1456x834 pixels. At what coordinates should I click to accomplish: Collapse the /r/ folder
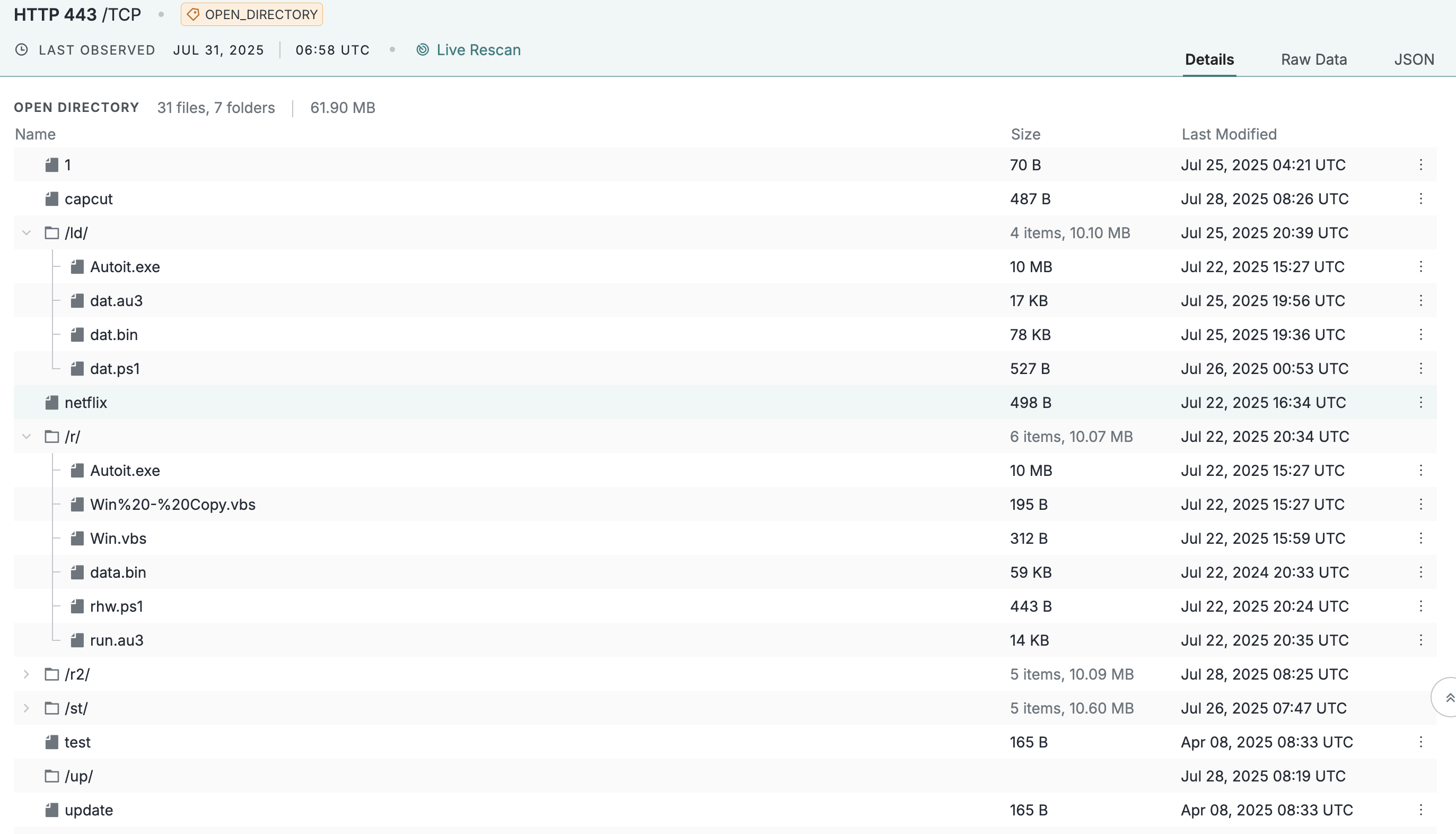click(27, 437)
